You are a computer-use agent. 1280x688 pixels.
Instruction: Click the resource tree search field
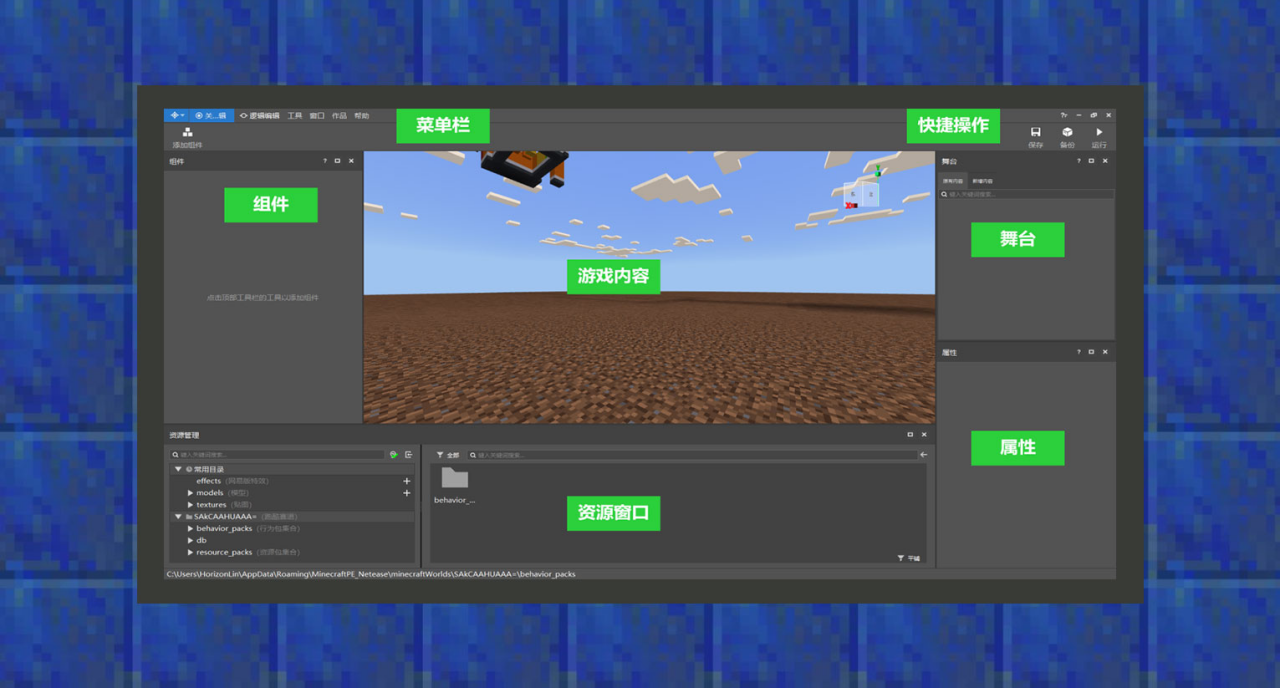pyautogui.click(x=277, y=455)
